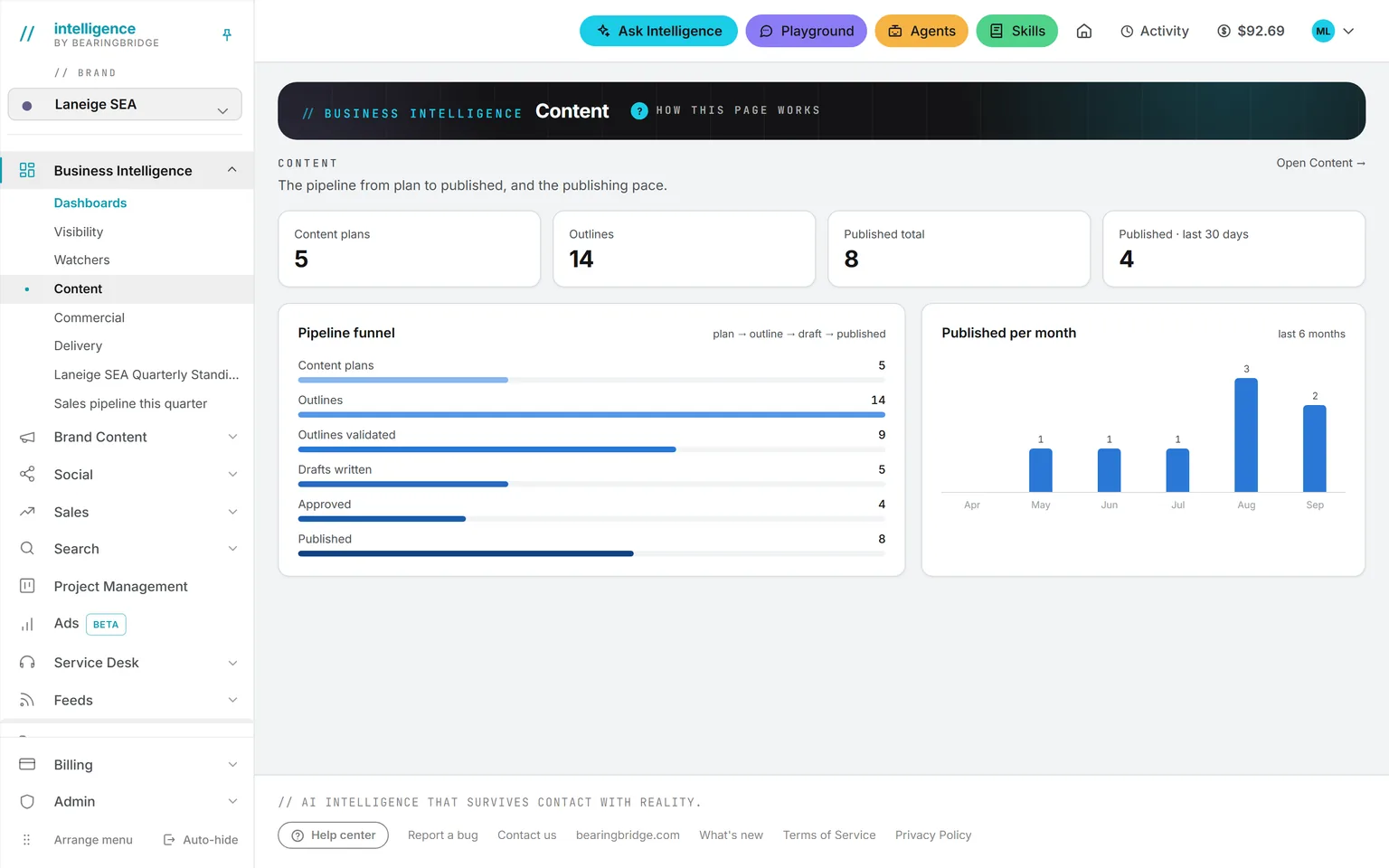Collapse the Business Intelligence section chevron
1389x868 pixels.
pos(232,170)
